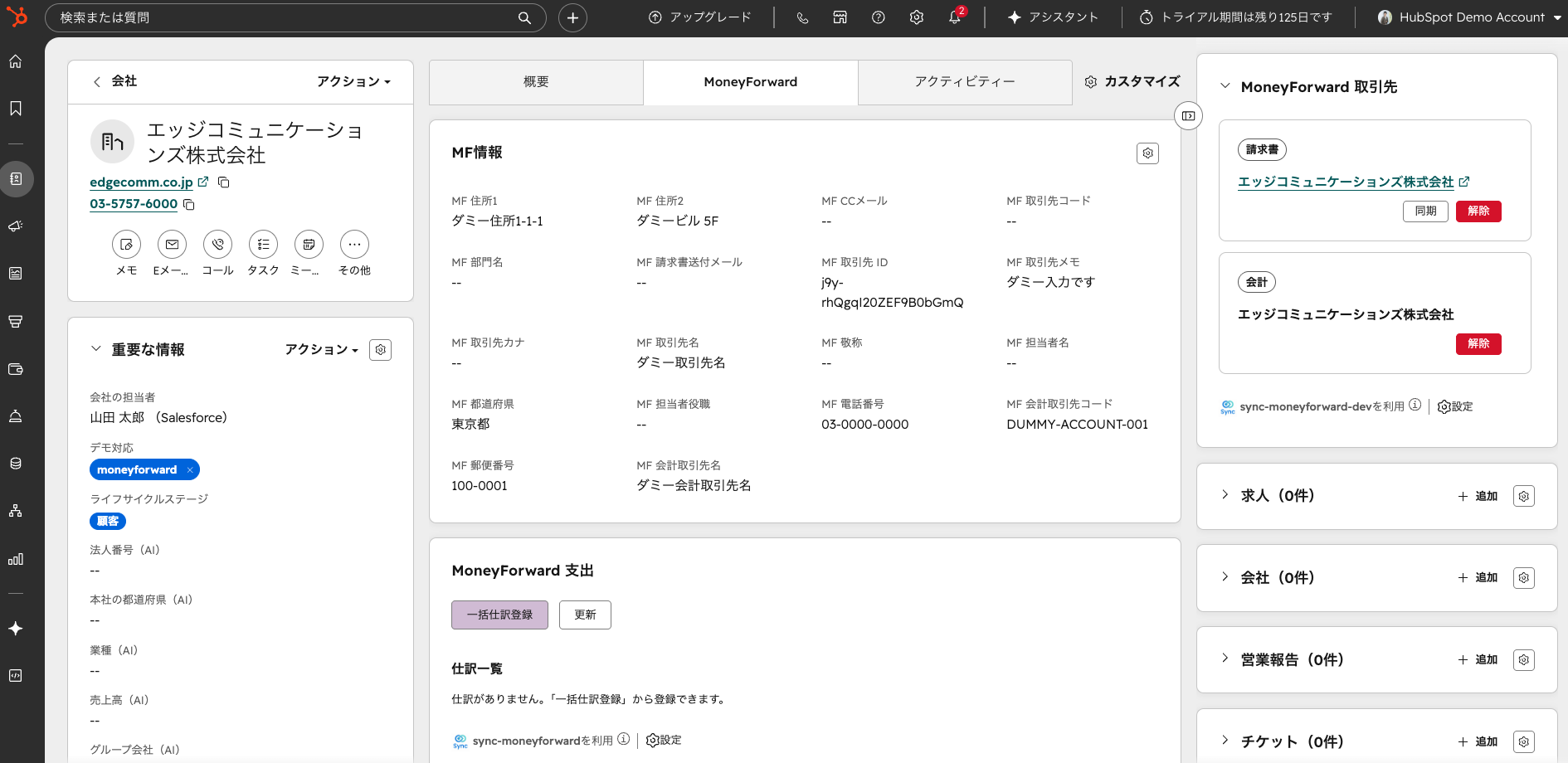Click the 更新 button
The width and height of the screenshot is (1568, 763).
(585, 615)
